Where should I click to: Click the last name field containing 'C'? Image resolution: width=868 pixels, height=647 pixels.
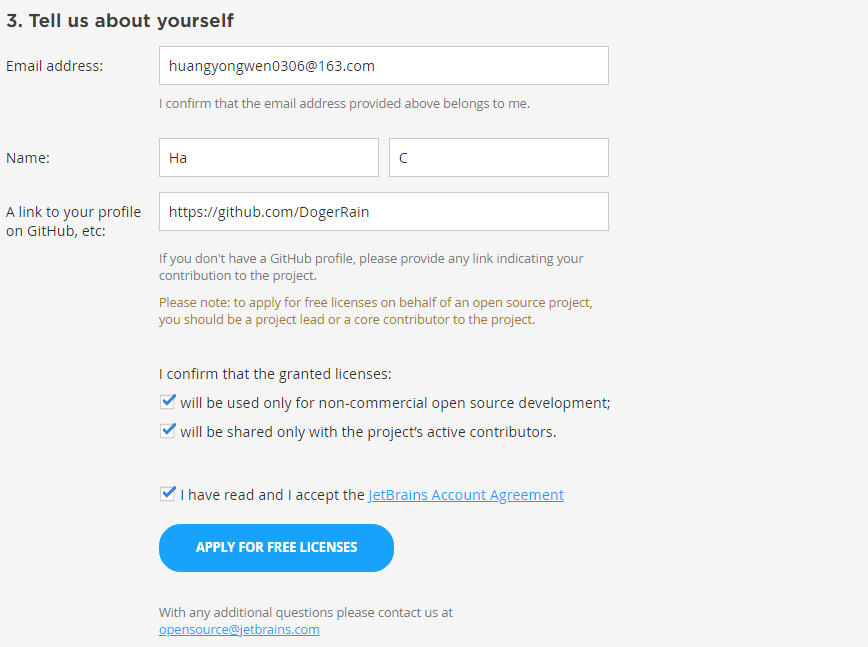coord(498,158)
